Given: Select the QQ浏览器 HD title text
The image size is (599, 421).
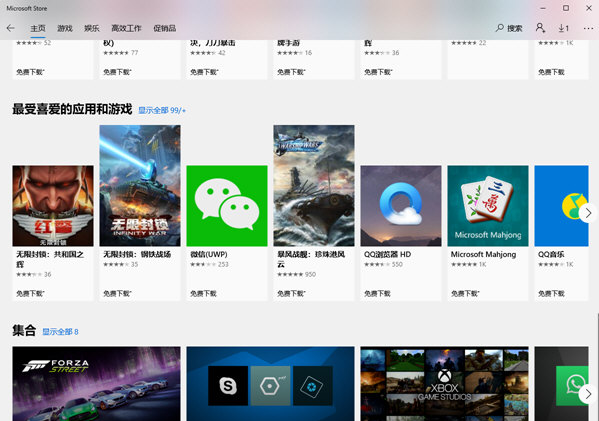Looking at the screenshot, I should (387, 254).
